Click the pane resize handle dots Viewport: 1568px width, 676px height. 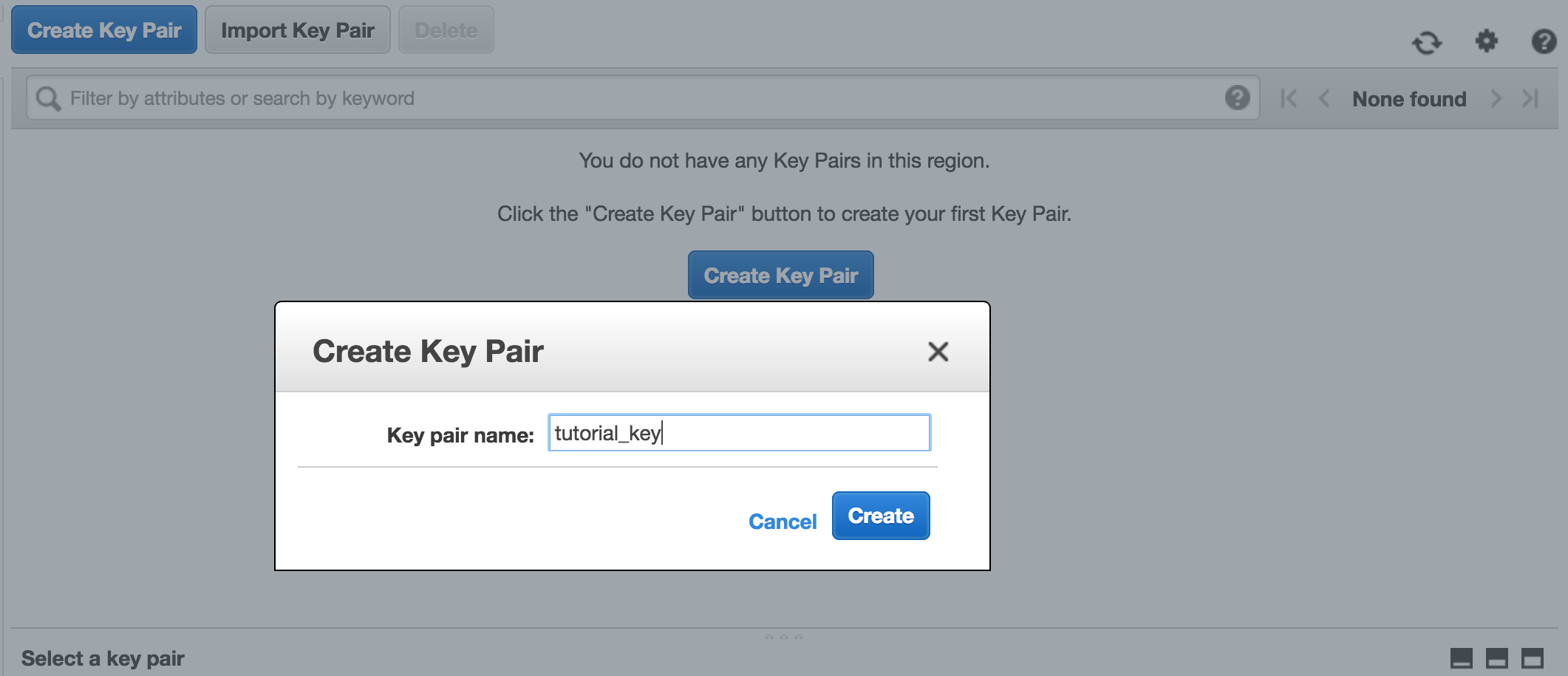pos(784,636)
